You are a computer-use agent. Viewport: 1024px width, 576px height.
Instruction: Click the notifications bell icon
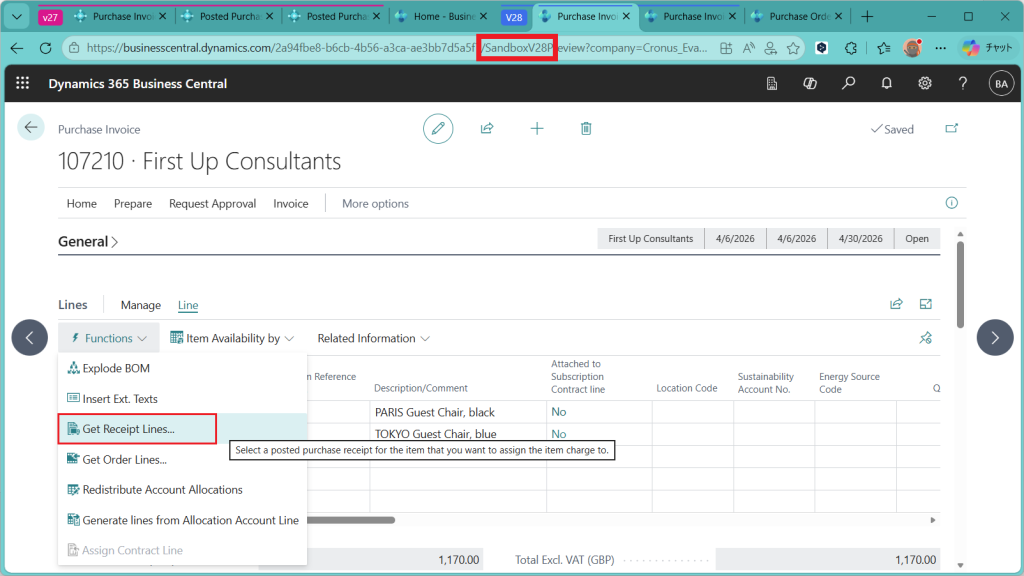886,83
